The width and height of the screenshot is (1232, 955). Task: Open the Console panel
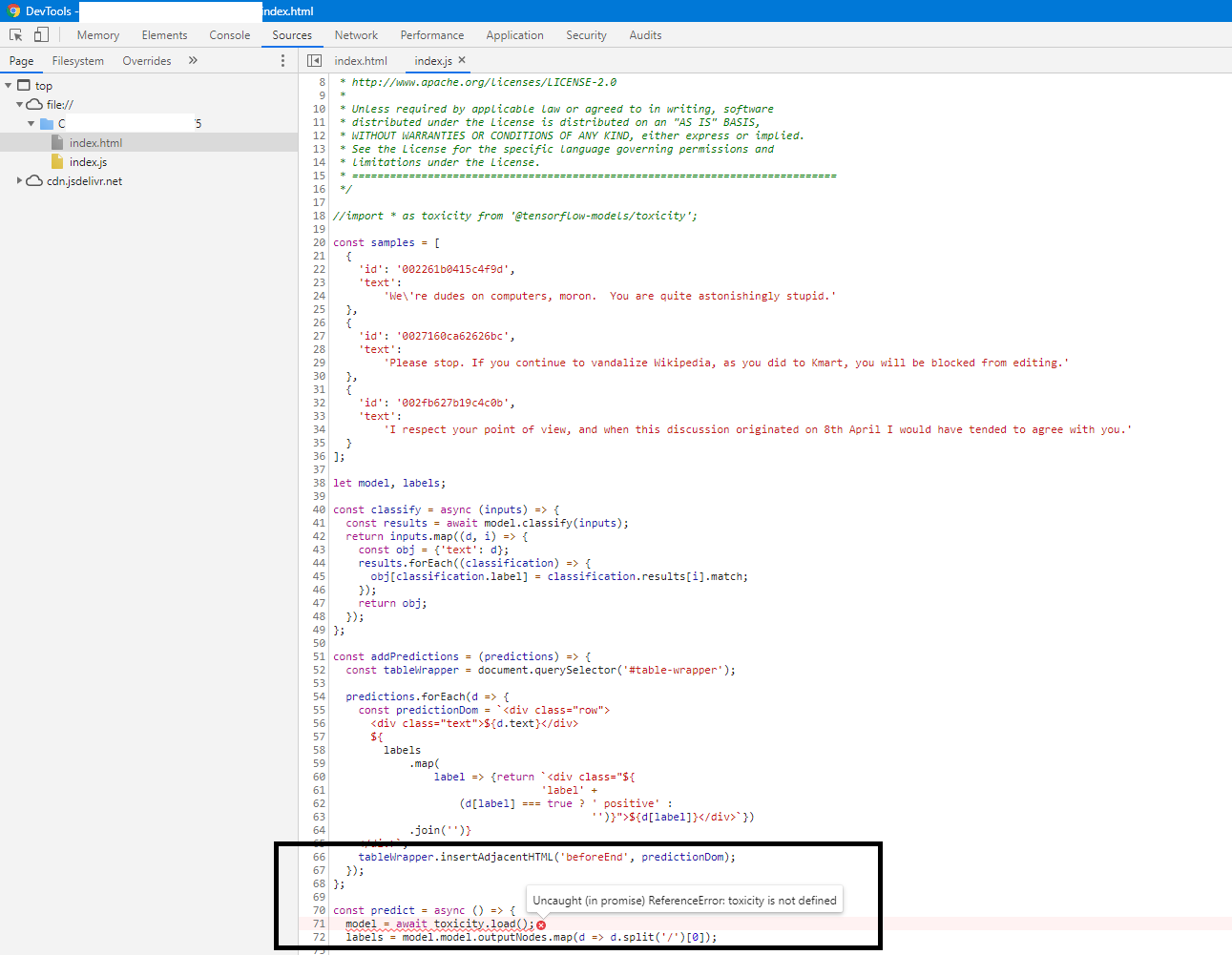230,35
